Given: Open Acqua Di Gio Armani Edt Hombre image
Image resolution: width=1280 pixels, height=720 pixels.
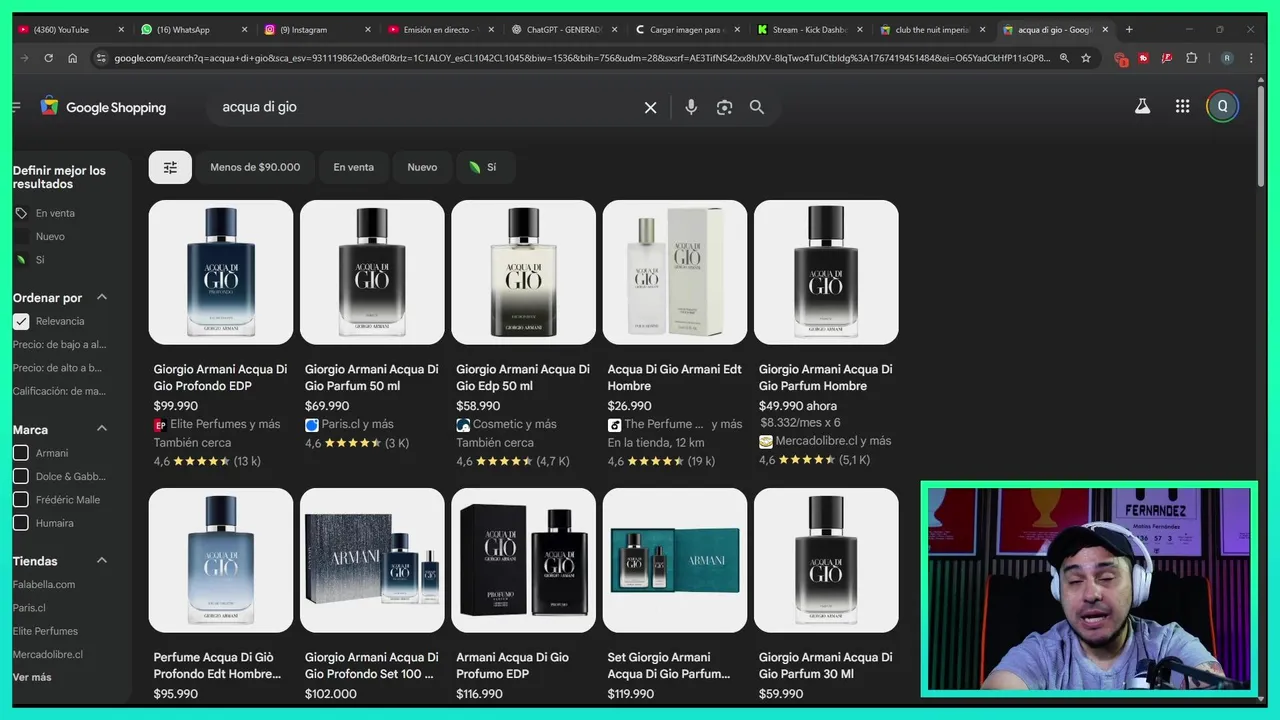Looking at the screenshot, I should [675, 272].
